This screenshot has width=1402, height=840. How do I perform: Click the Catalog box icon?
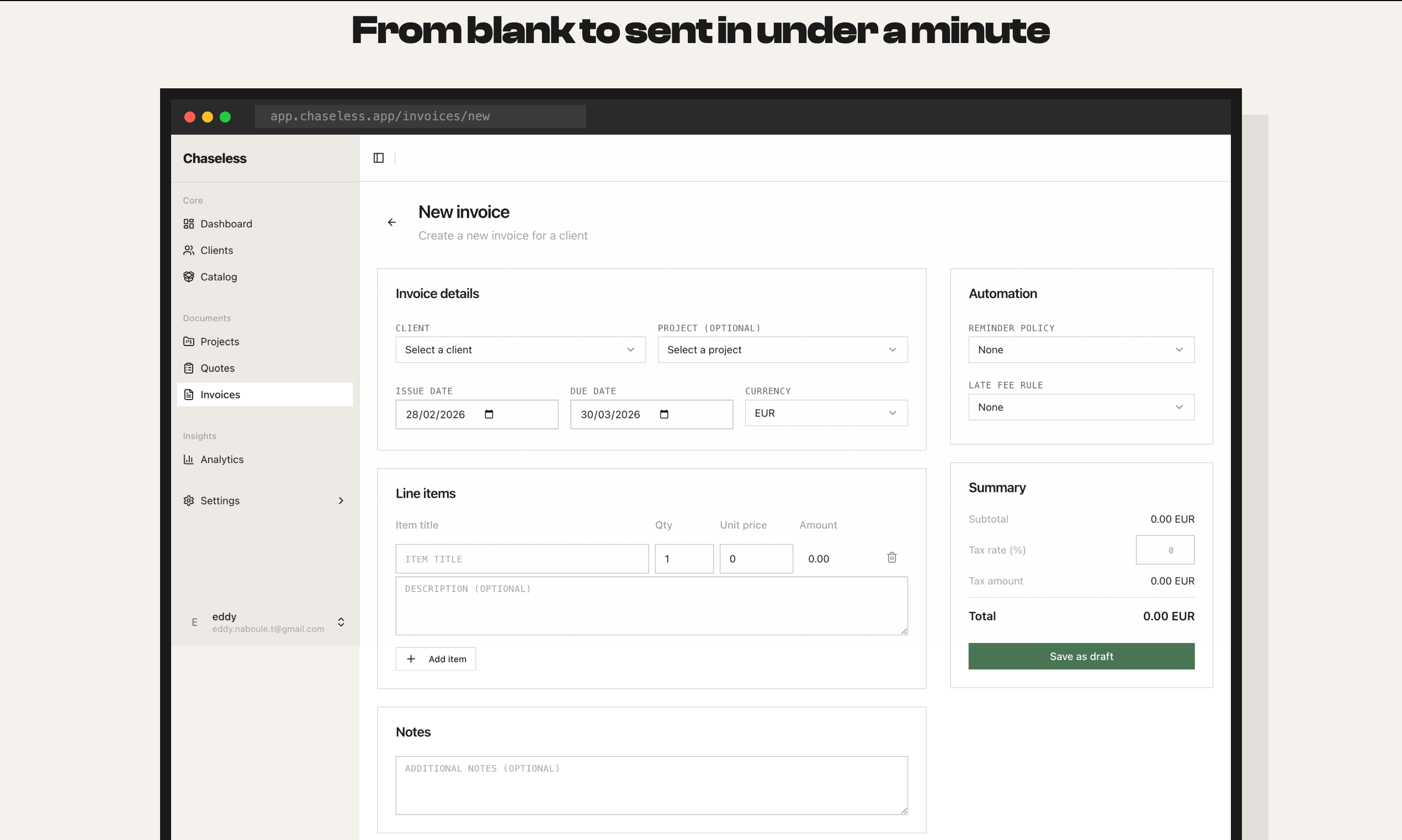tap(188, 277)
